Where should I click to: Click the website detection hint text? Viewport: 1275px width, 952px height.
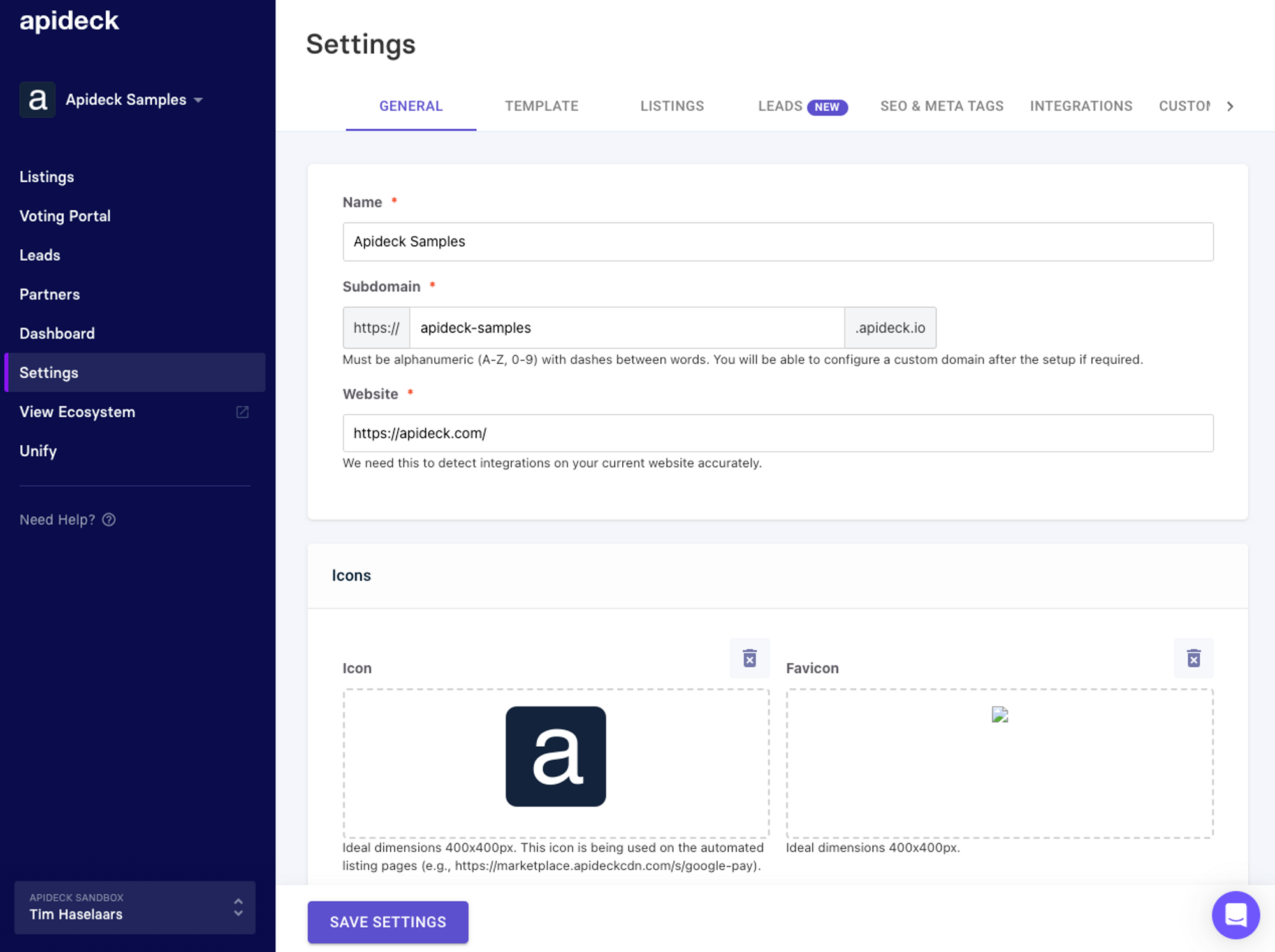point(552,463)
